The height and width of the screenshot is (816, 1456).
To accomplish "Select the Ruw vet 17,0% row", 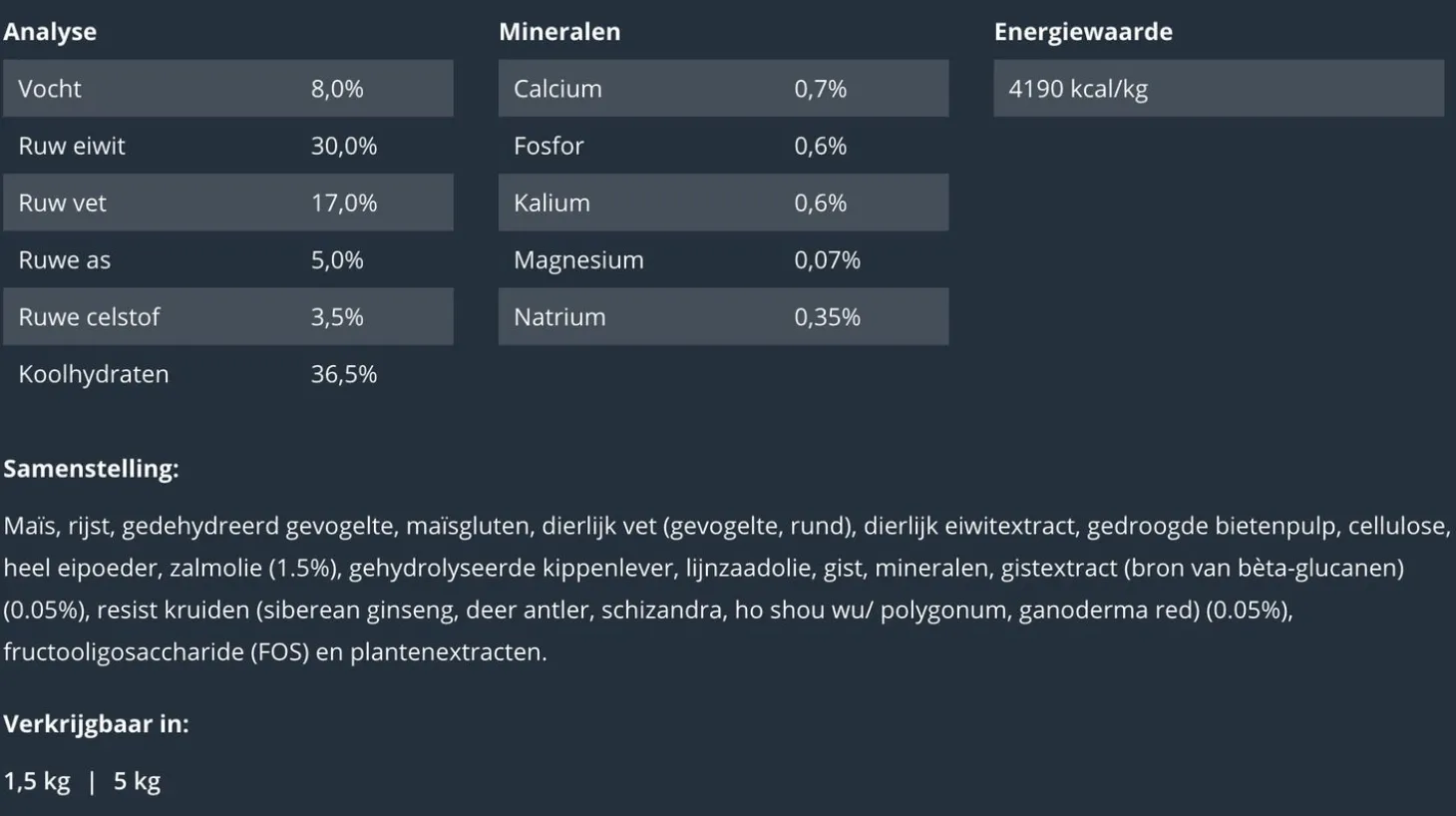I will pos(227,203).
